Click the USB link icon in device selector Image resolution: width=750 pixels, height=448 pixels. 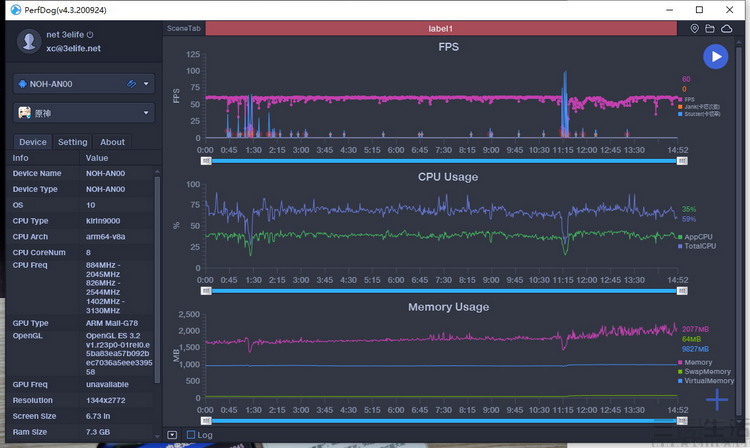pos(131,84)
